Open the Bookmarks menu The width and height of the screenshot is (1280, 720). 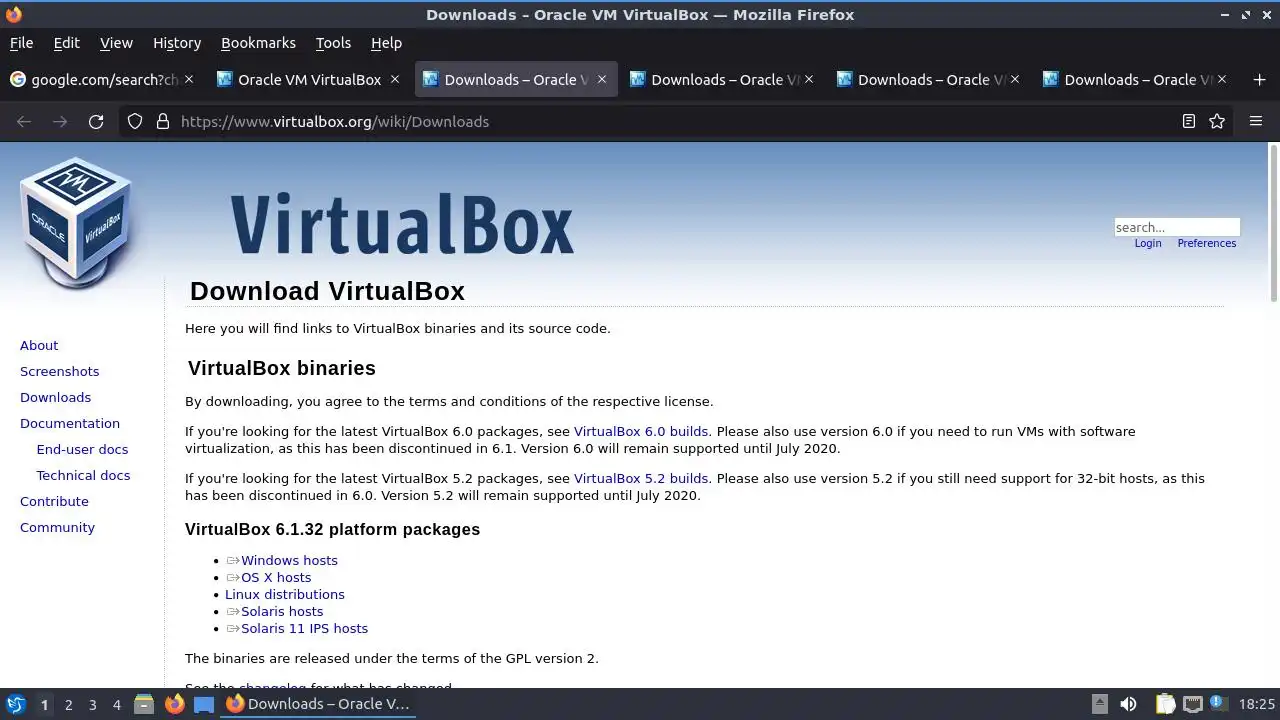click(258, 43)
